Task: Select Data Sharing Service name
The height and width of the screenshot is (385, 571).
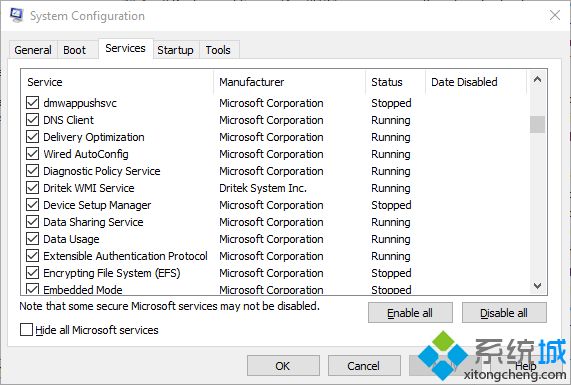Action: pos(93,222)
